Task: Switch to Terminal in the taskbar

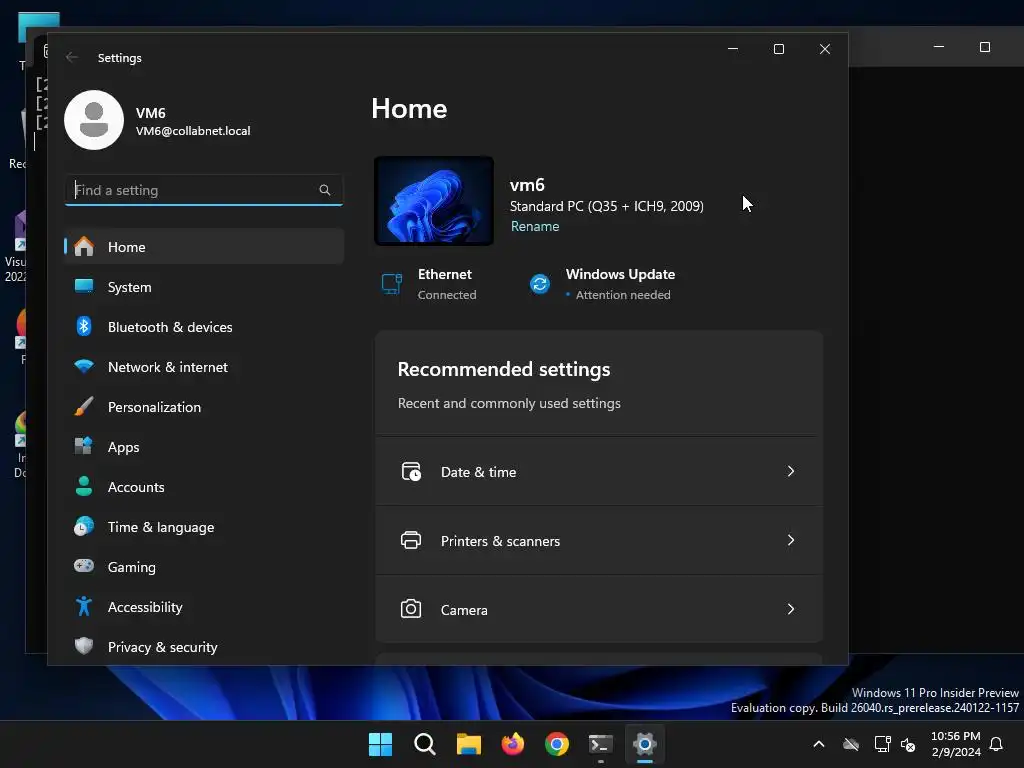Action: coord(600,744)
